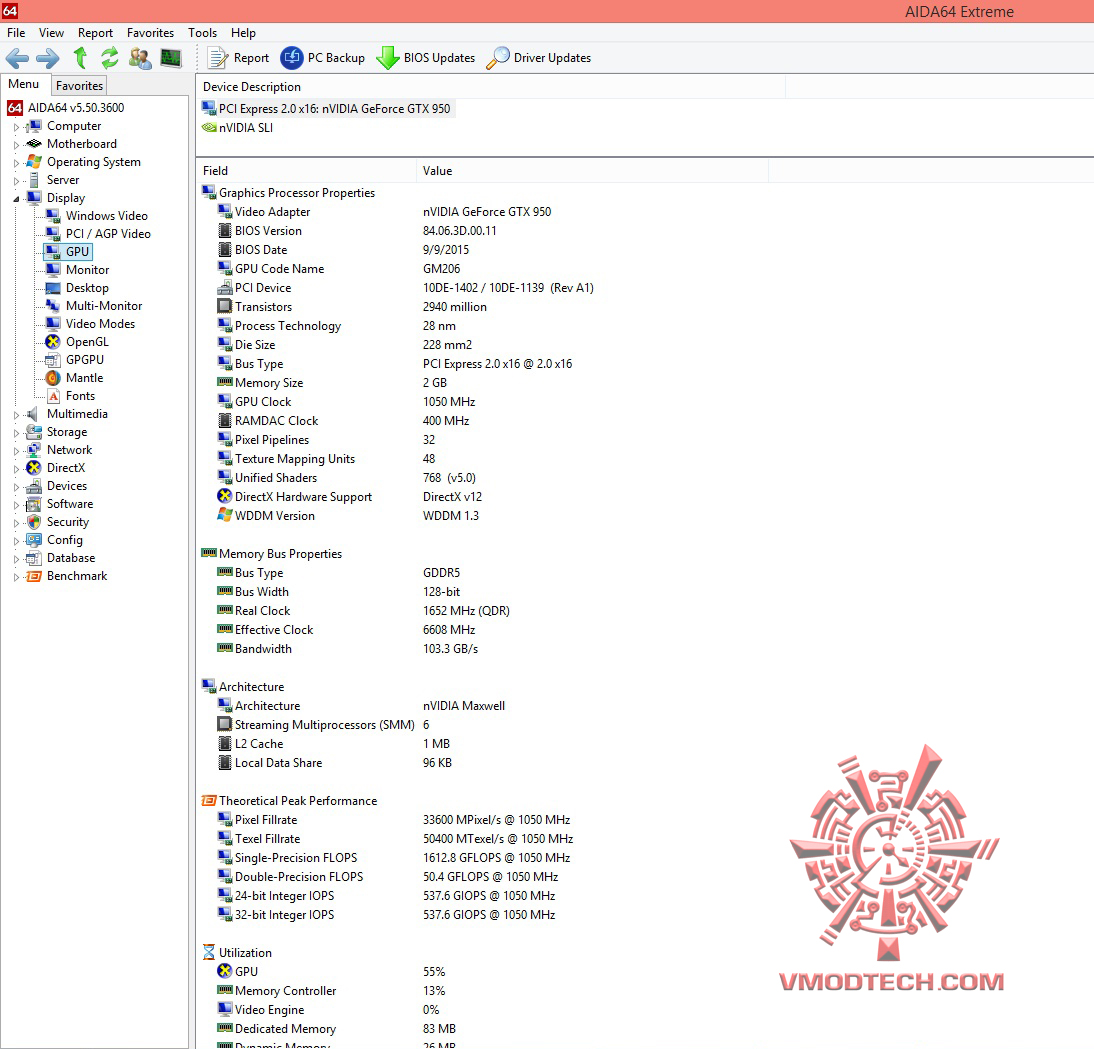This screenshot has height=1049, width=1094.
Task: Click the WDDM Version Windows icon
Action: click(225, 515)
